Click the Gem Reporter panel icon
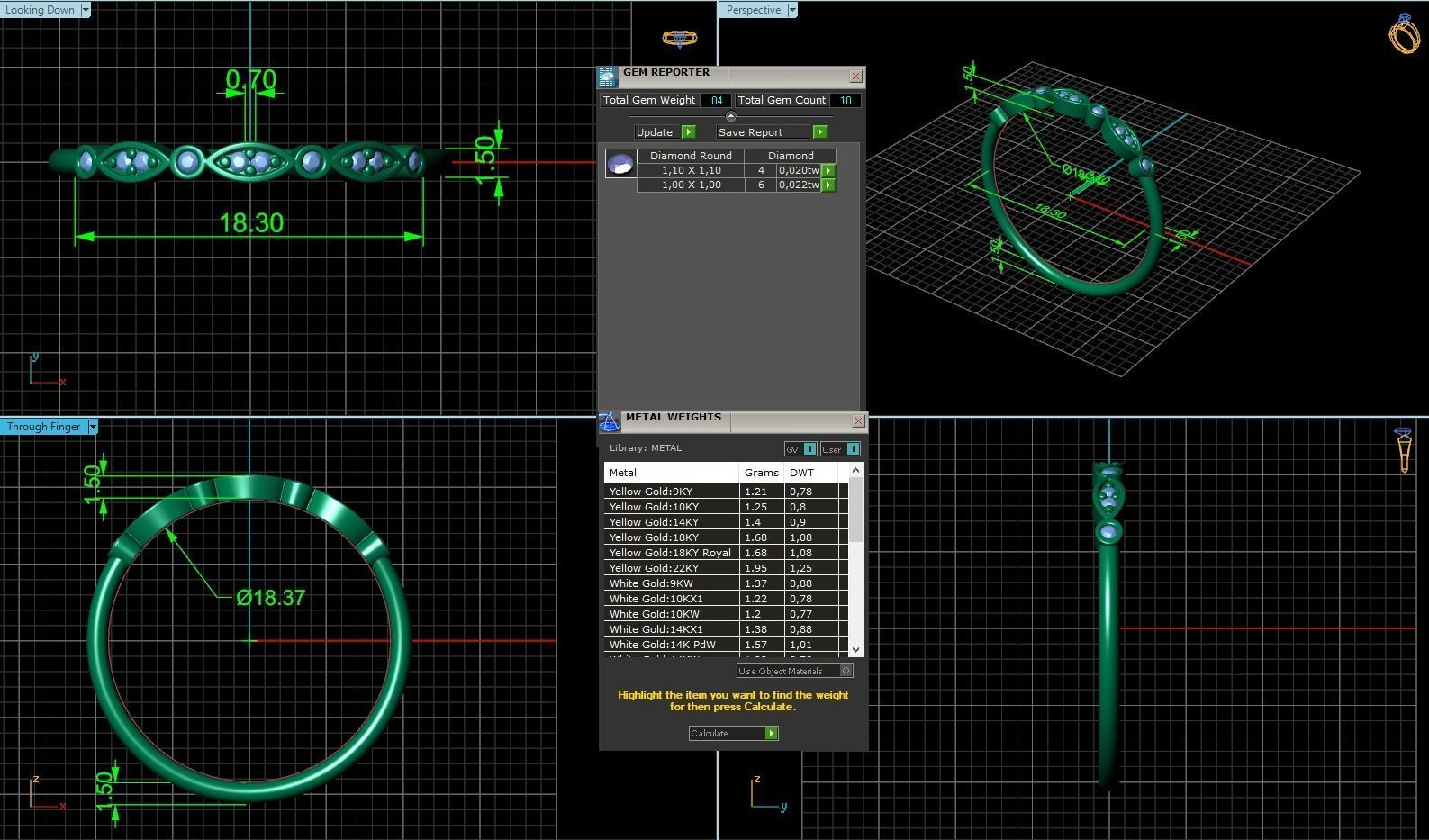The image size is (1429, 840). pyautogui.click(x=607, y=77)
